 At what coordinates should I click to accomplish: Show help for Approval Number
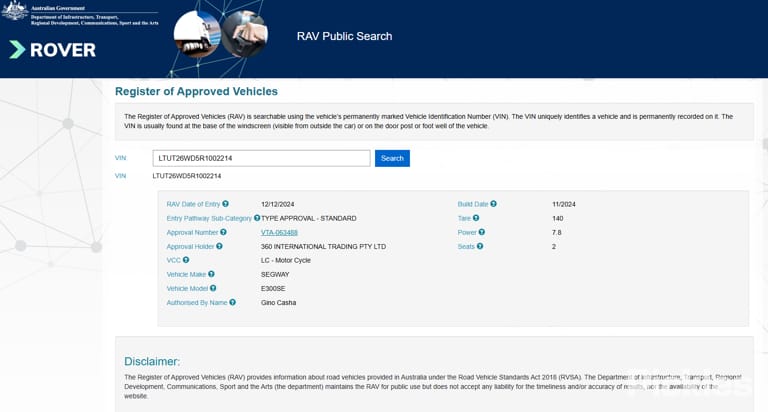(x=223, y=232)
